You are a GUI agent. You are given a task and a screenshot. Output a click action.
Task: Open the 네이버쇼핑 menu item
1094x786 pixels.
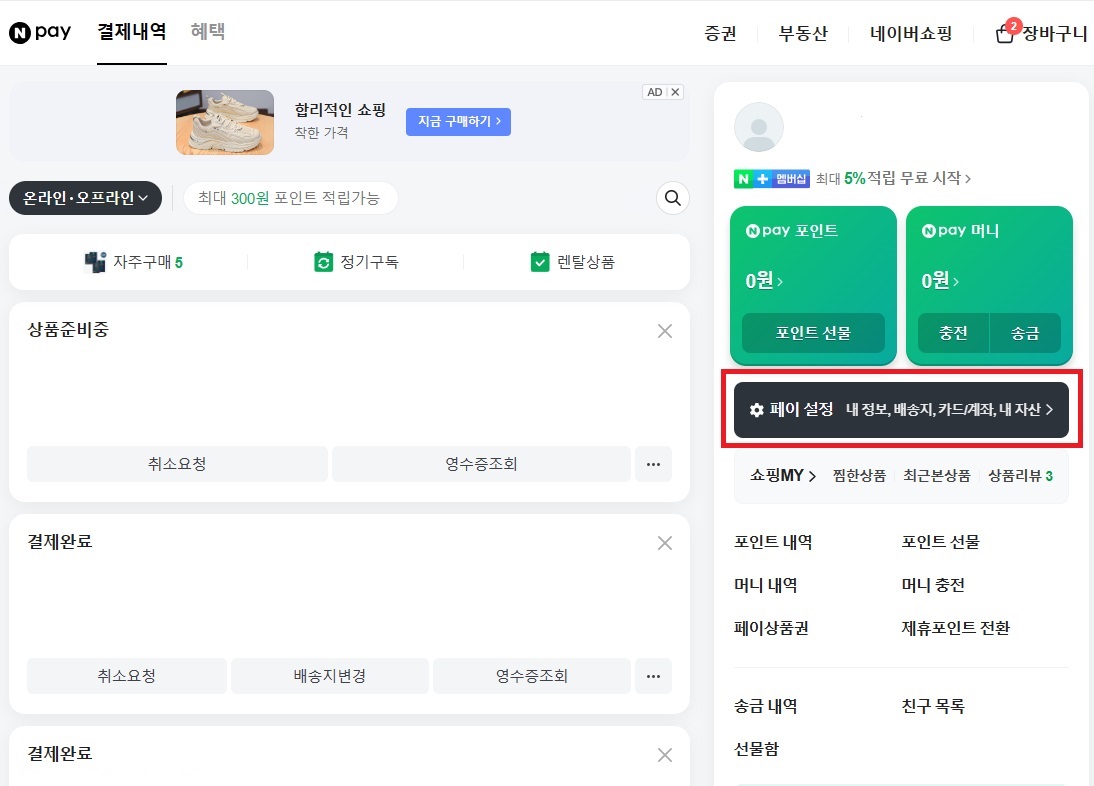911,33
